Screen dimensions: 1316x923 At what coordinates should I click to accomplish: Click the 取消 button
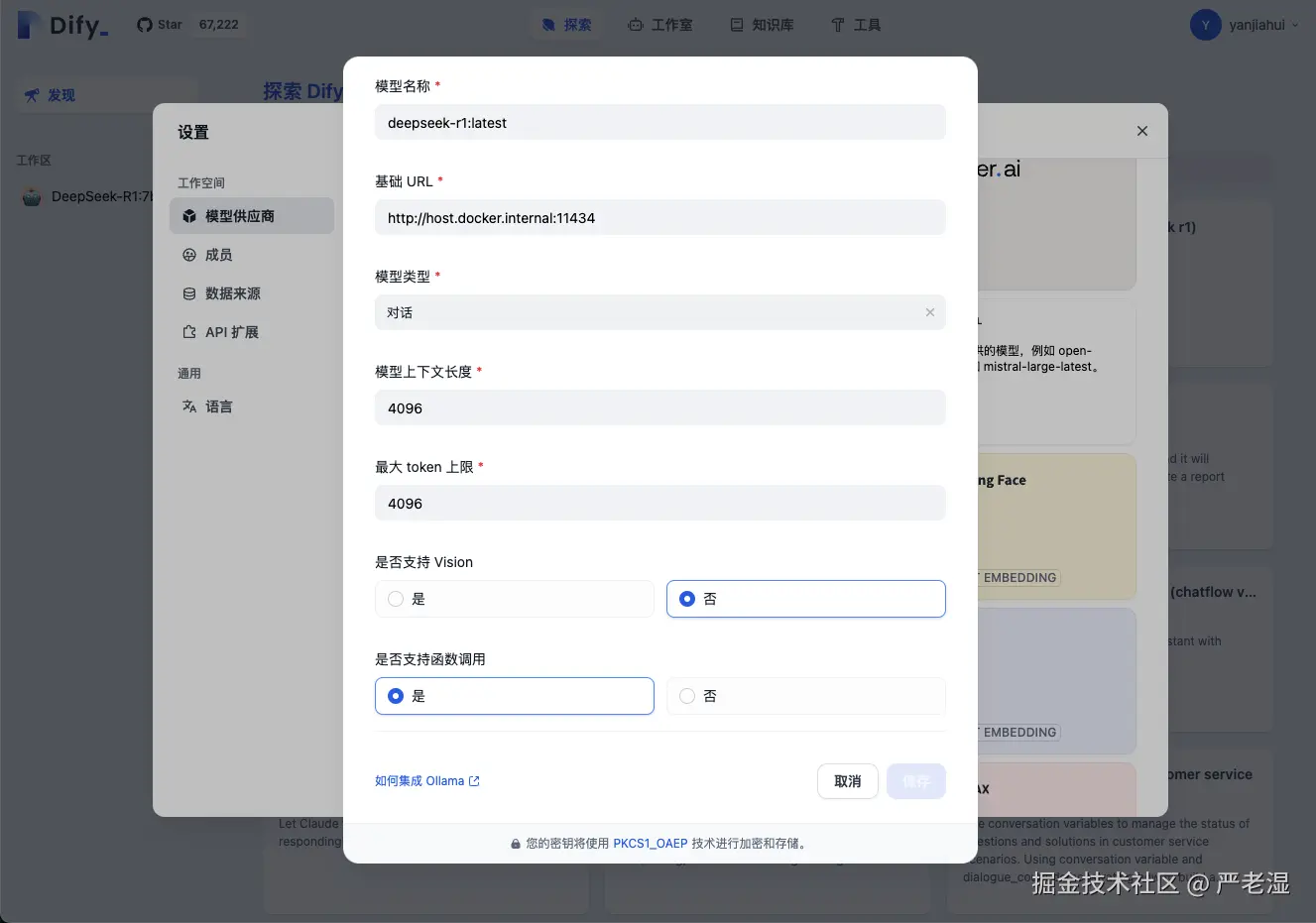[848, 781]
